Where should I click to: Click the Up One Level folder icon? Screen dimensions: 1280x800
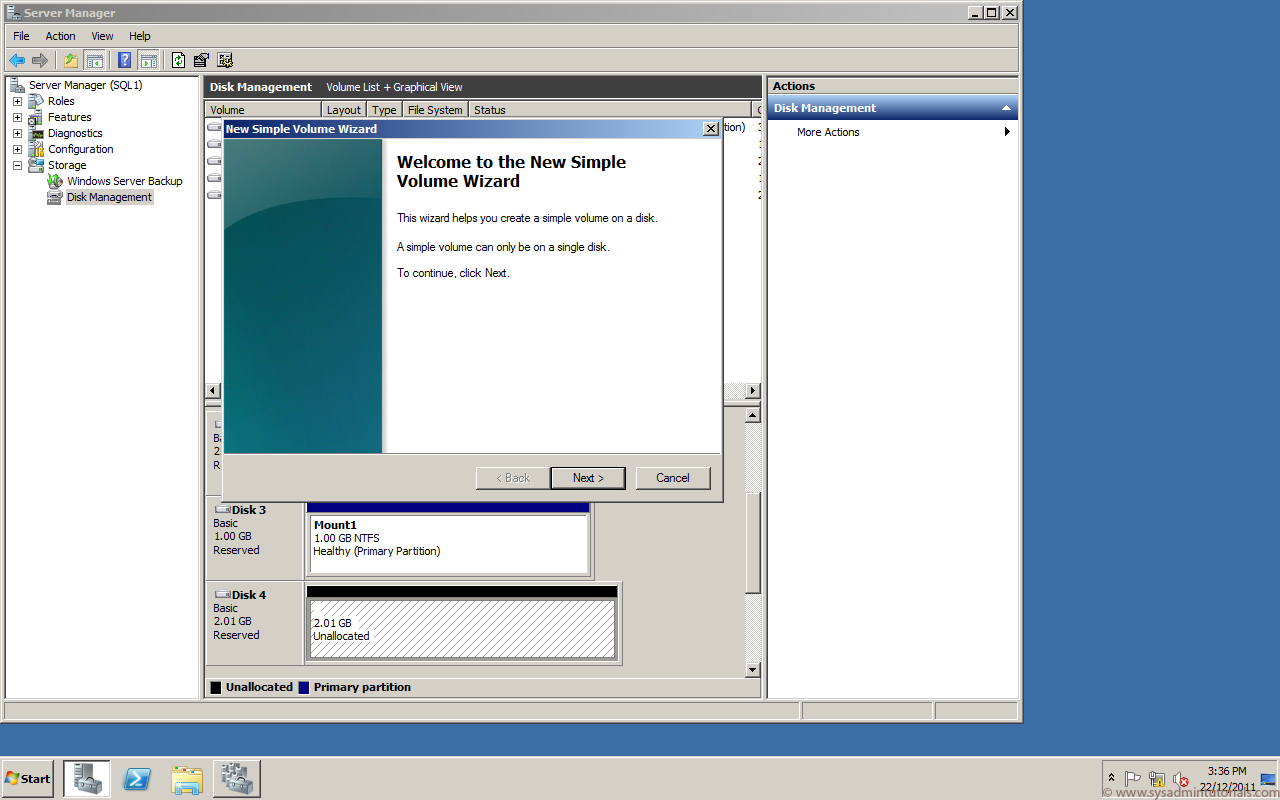71,60
